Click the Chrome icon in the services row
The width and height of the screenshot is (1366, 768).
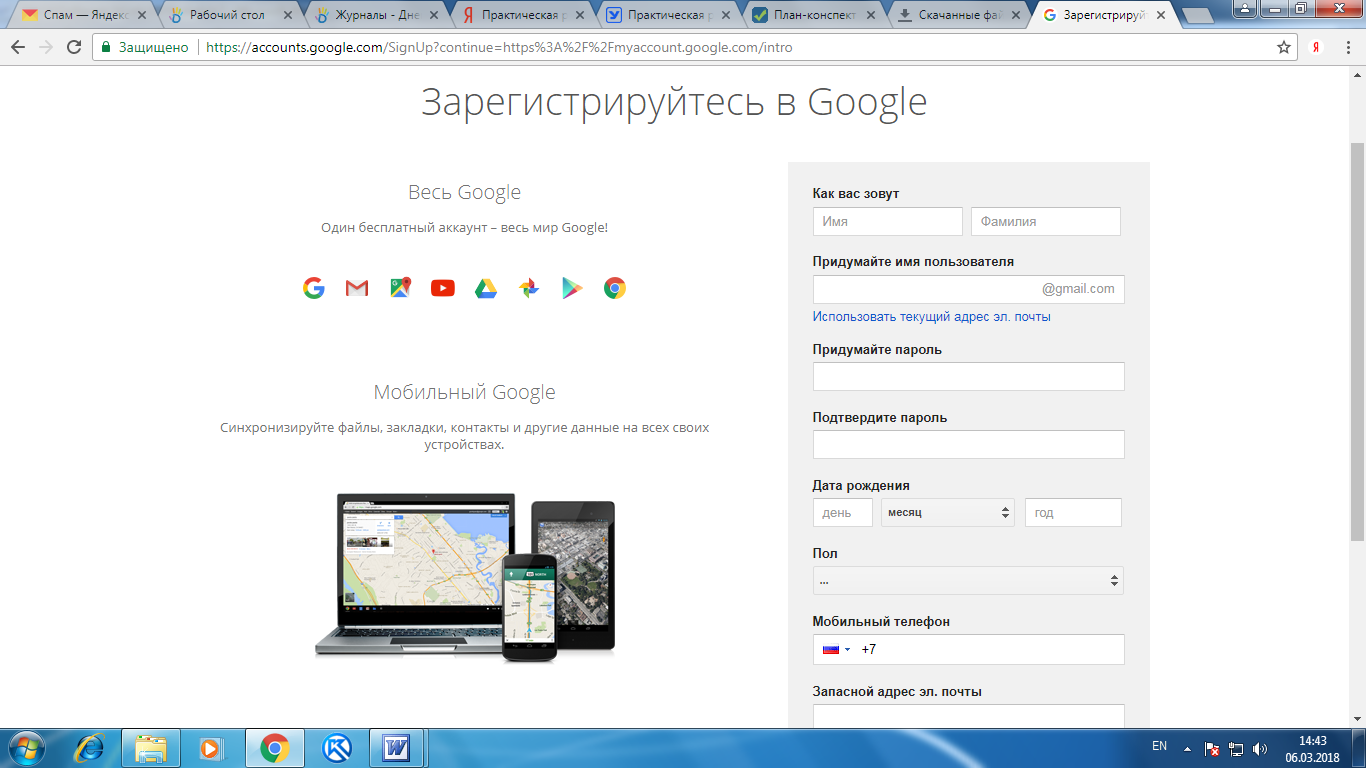coord(615,288)
